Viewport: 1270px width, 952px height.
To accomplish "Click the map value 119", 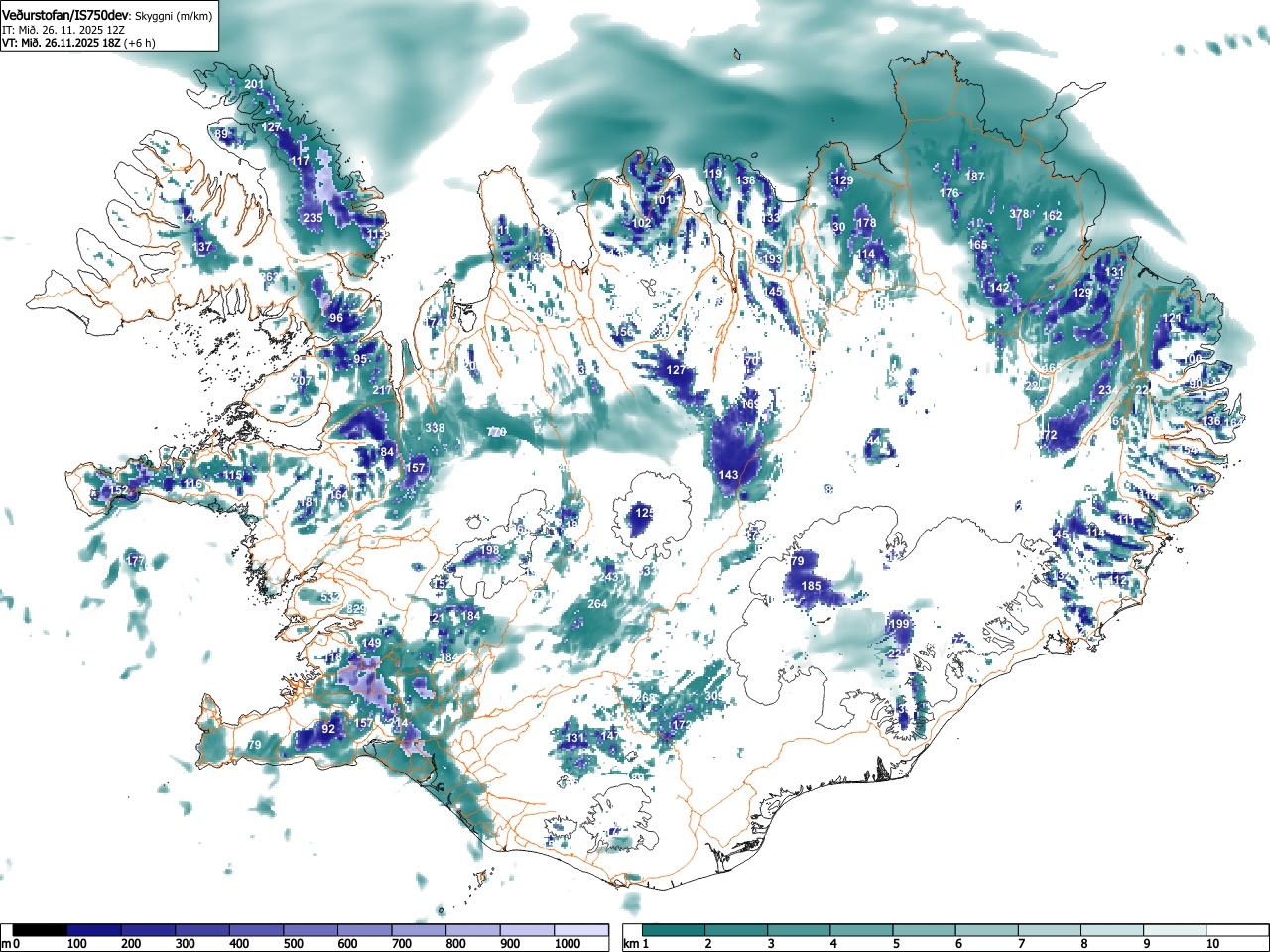I will (713, 175).
